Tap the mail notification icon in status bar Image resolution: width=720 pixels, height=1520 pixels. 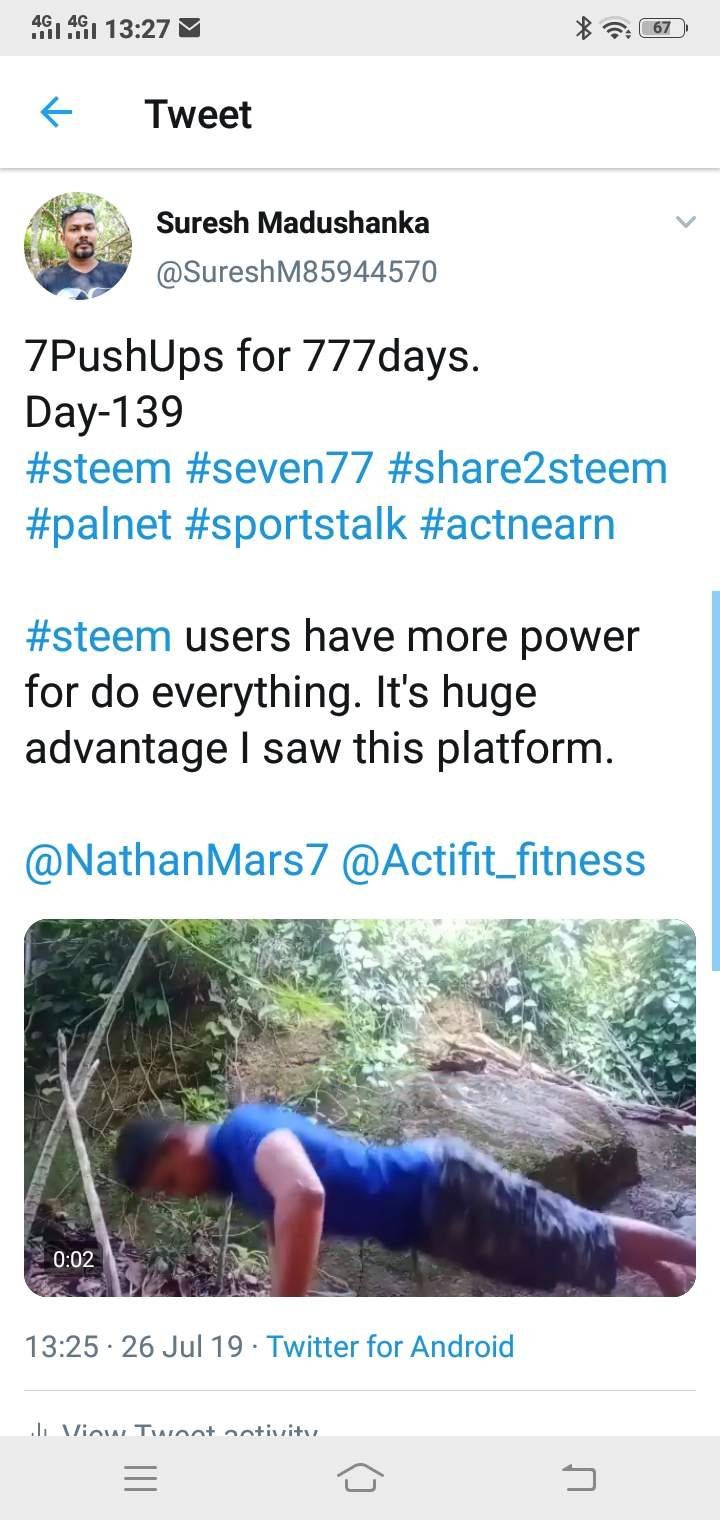(x=189, y=29)
